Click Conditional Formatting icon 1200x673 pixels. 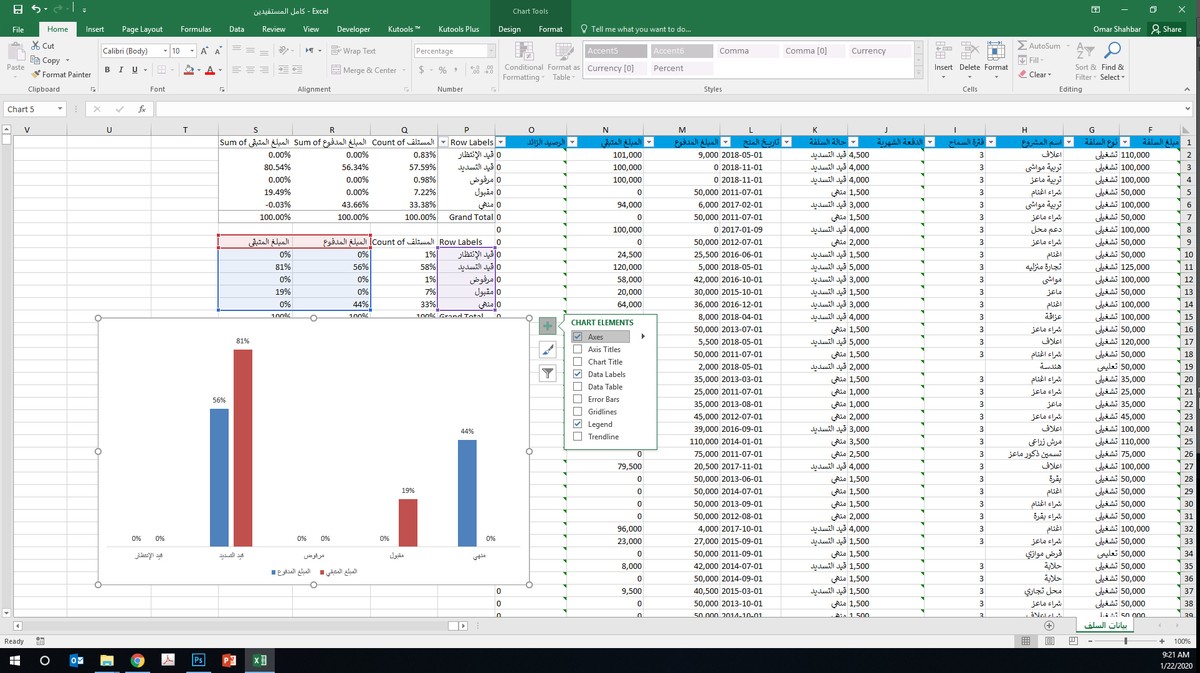click(x=523, y=51)
